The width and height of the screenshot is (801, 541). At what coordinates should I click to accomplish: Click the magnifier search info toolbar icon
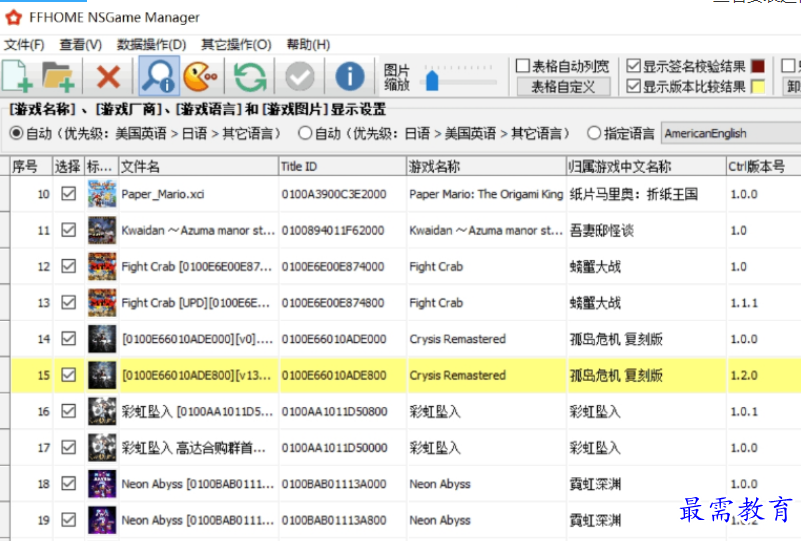[x=159, y=76]
